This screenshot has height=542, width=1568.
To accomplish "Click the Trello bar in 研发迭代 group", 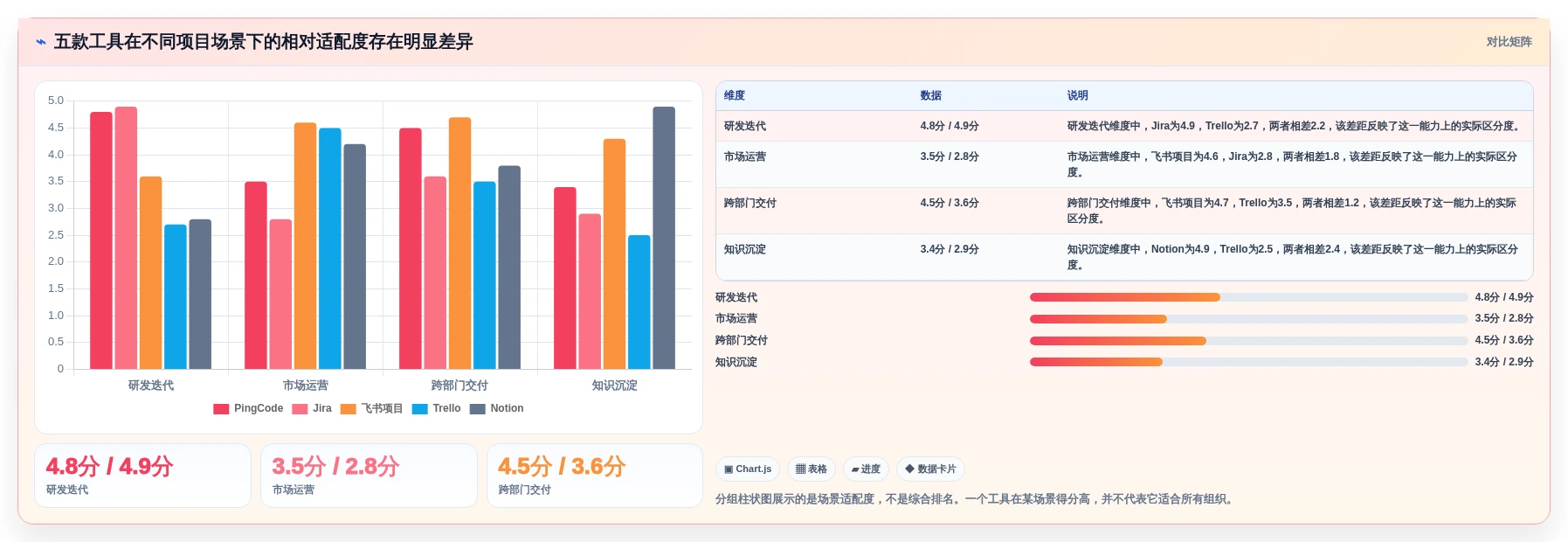I will tap(176, 296).
